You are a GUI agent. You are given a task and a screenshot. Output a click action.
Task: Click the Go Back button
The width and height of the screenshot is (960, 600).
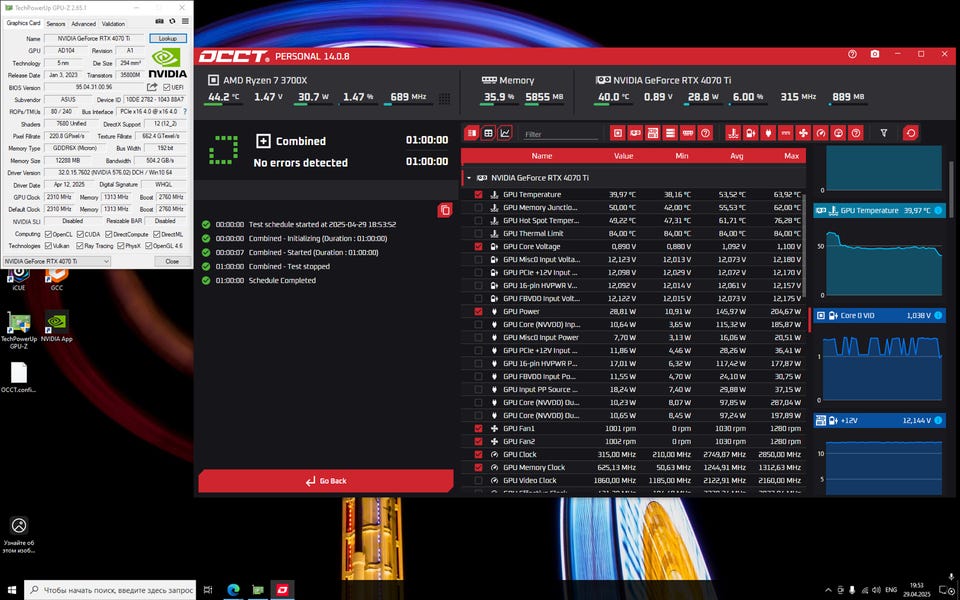325,481
